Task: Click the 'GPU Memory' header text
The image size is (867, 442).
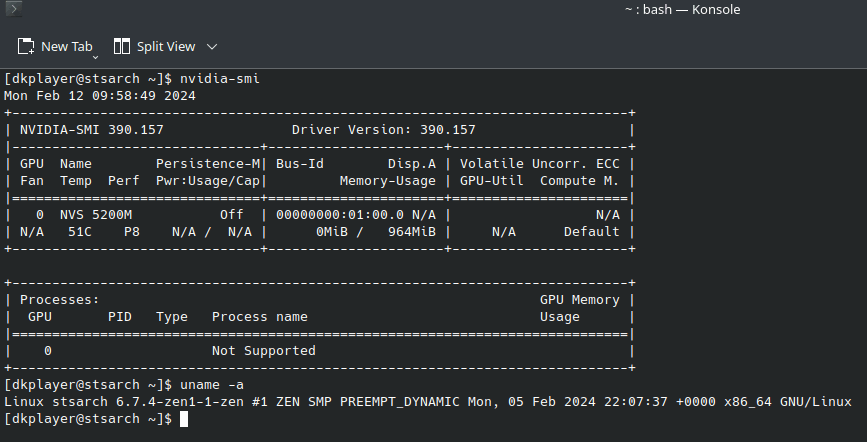Action: 579,300
